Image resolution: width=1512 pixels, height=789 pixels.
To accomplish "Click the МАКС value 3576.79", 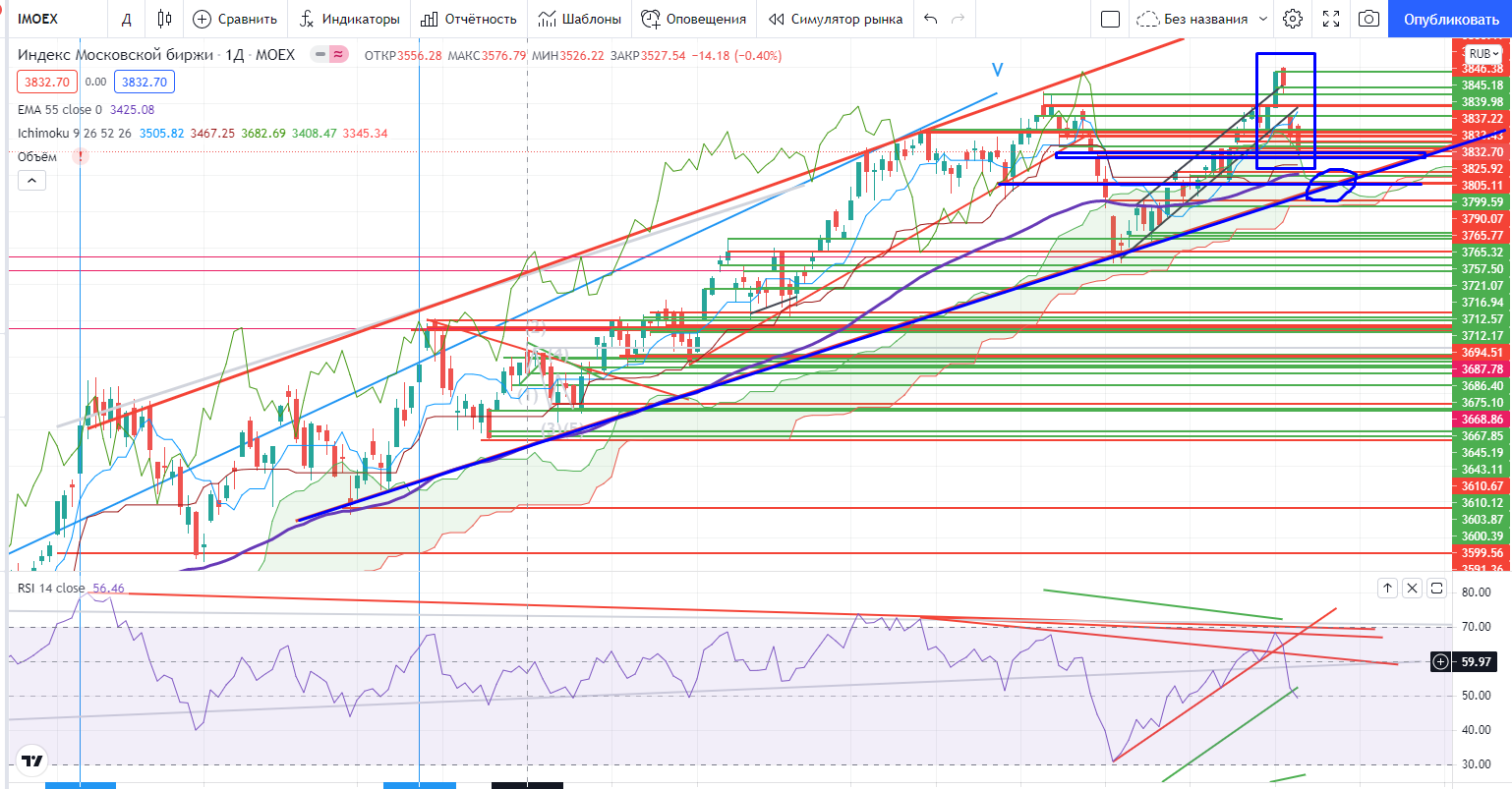I will coord(504,56).
